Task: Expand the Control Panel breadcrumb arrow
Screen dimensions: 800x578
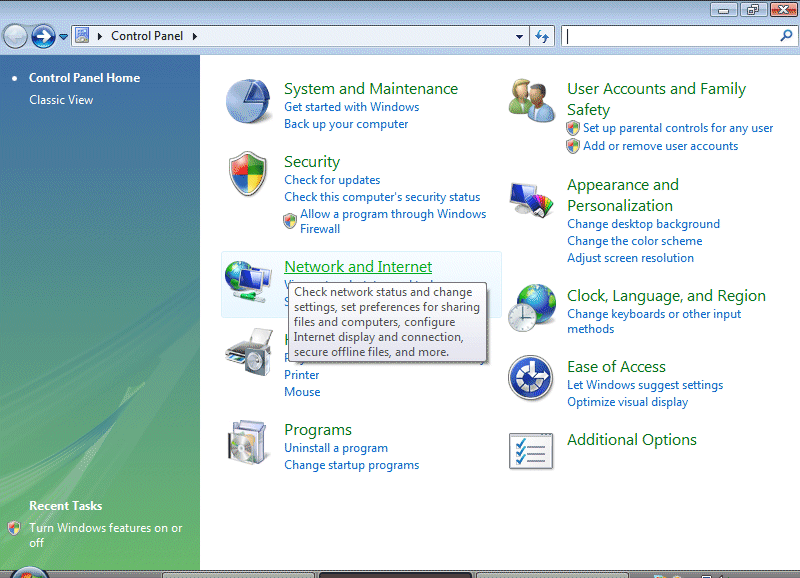Action: click(195, 37)
